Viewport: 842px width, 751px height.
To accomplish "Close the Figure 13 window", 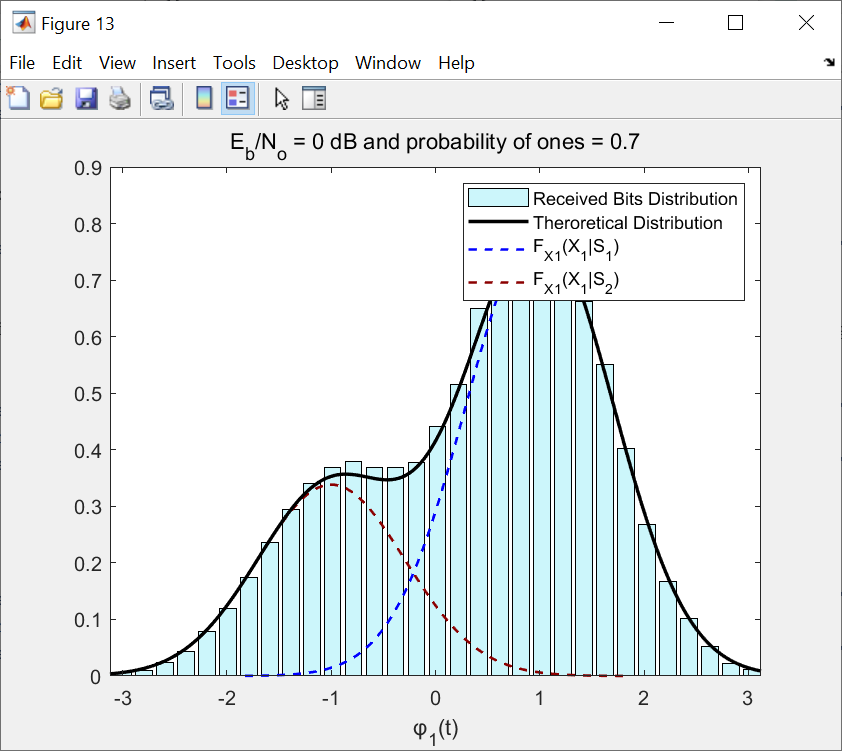I will 807,23.
